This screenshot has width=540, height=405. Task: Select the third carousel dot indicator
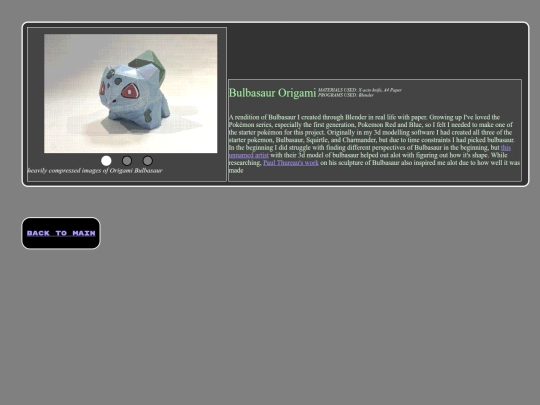tap(147, 161)
